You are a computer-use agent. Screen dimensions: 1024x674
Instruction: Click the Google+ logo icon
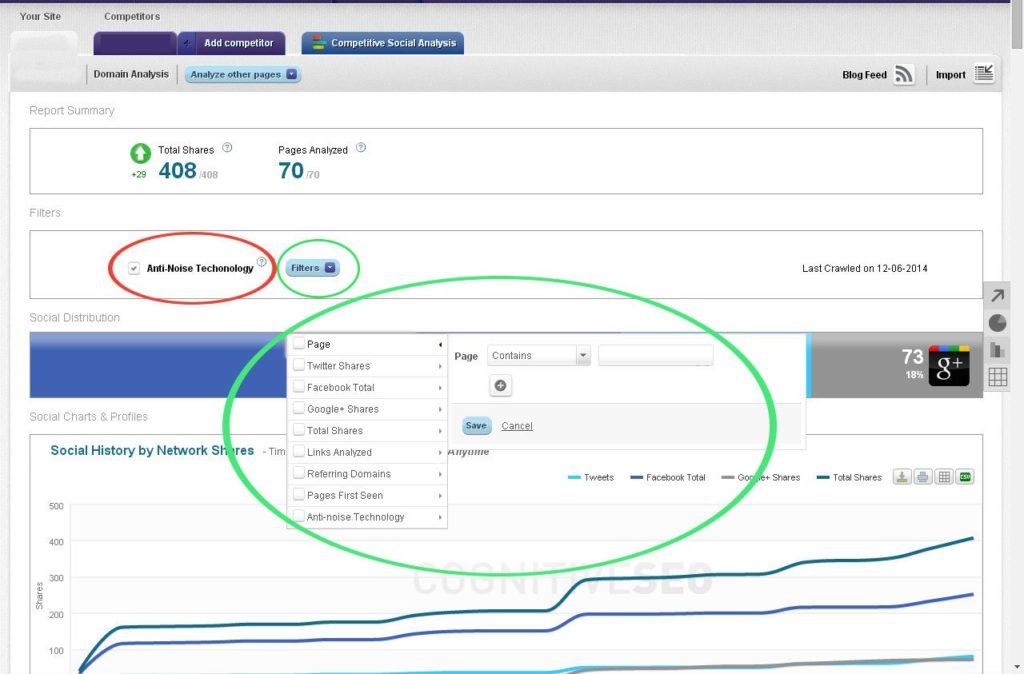tap(949, 366)
